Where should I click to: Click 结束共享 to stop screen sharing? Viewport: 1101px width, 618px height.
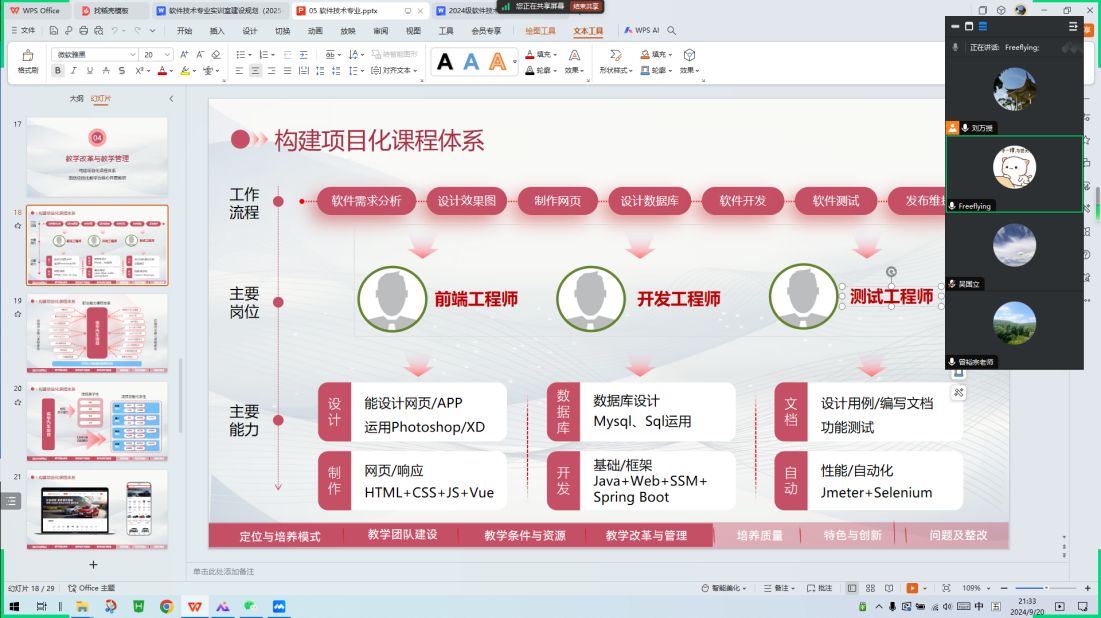pos(586,6)
